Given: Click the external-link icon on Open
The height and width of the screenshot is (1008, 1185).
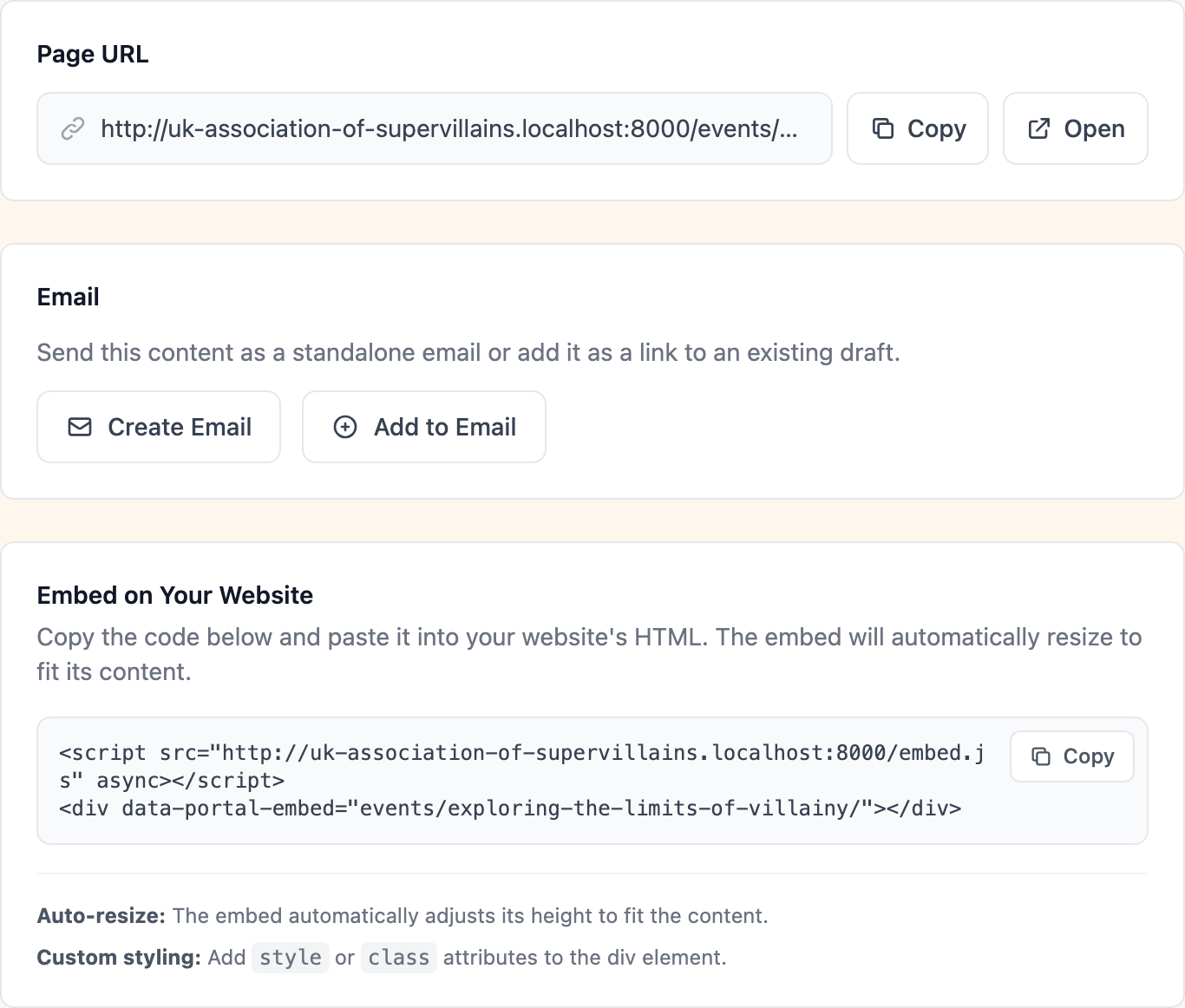Looking at the screenshot, I should (x=1039, y=128).
